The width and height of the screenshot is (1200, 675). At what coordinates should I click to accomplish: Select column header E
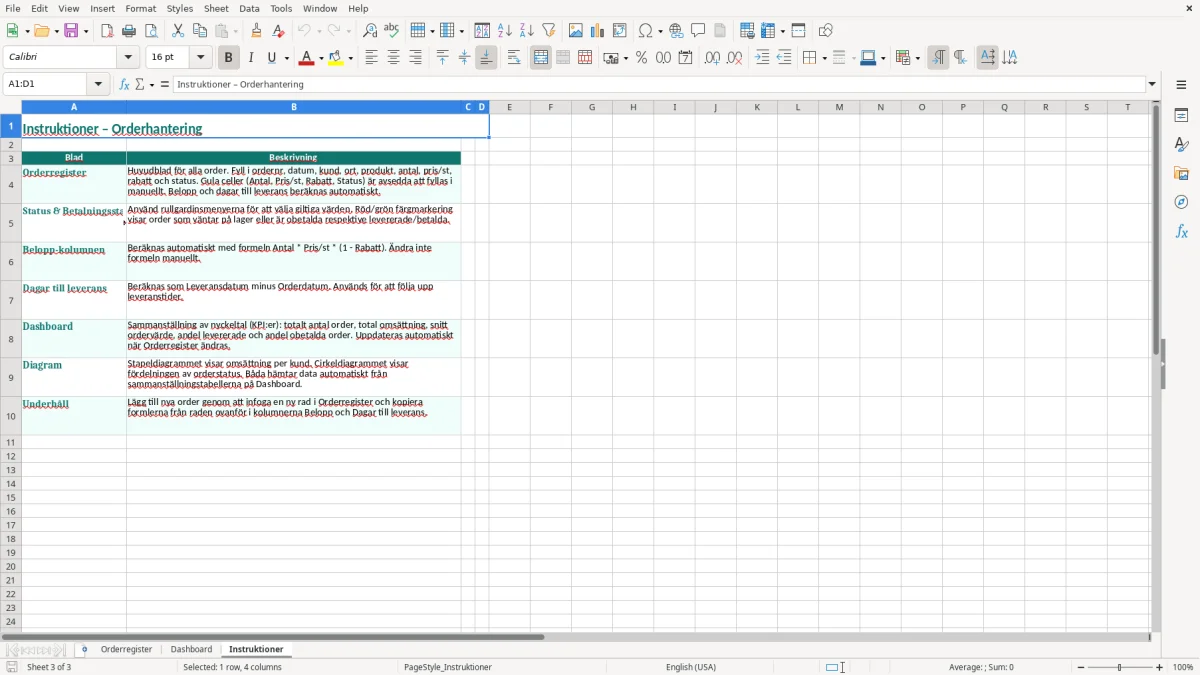[x=509, y=107]
